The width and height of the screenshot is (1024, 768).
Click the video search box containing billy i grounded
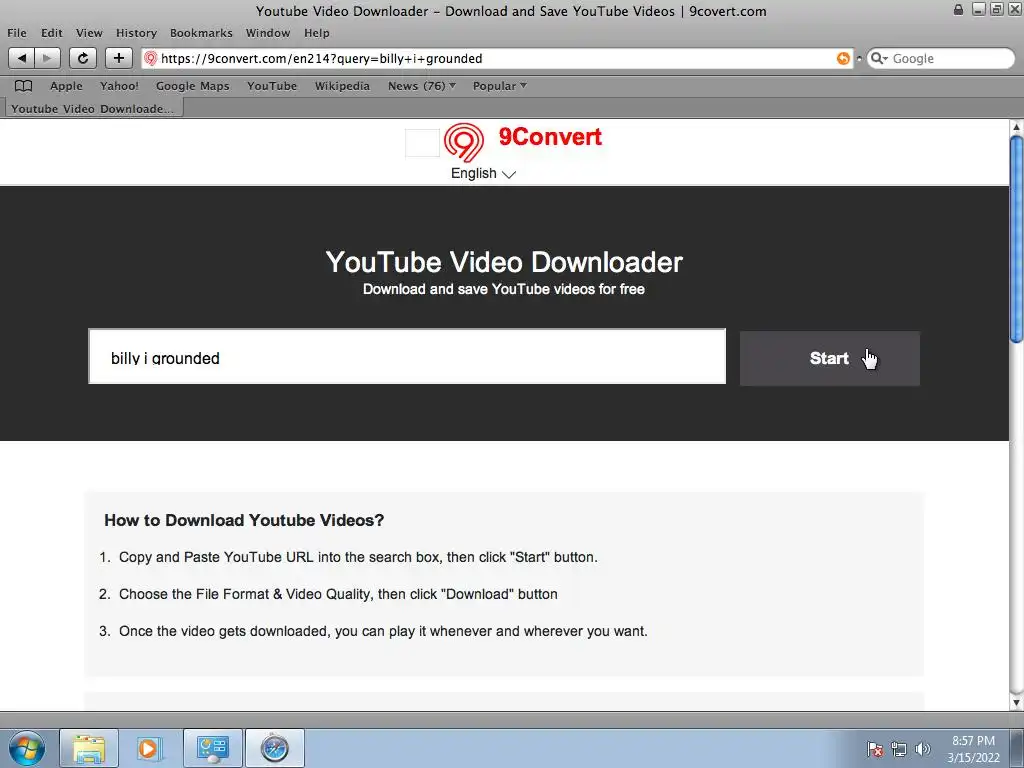coord(407,357)
